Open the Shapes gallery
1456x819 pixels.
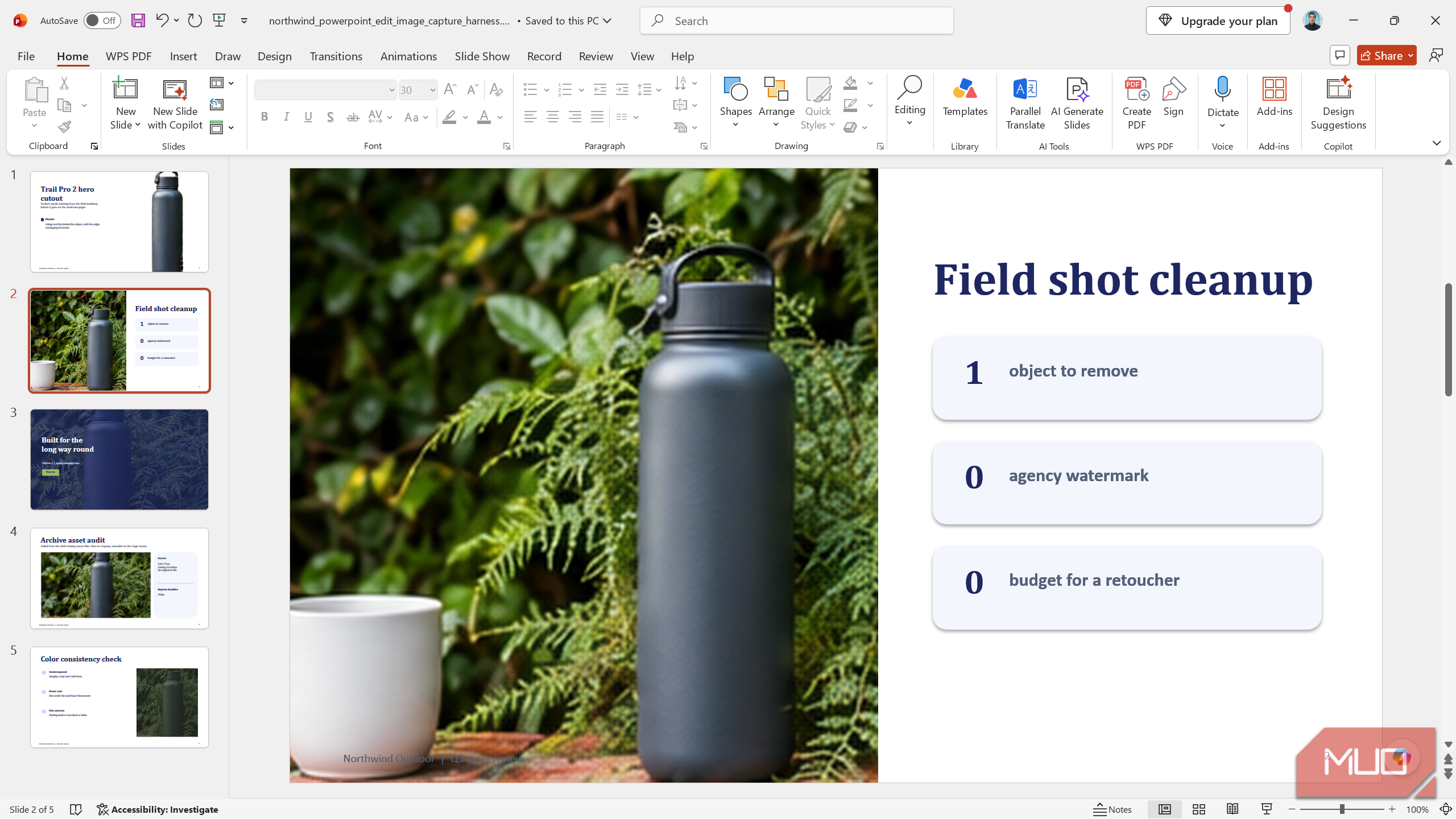[735, 102]
